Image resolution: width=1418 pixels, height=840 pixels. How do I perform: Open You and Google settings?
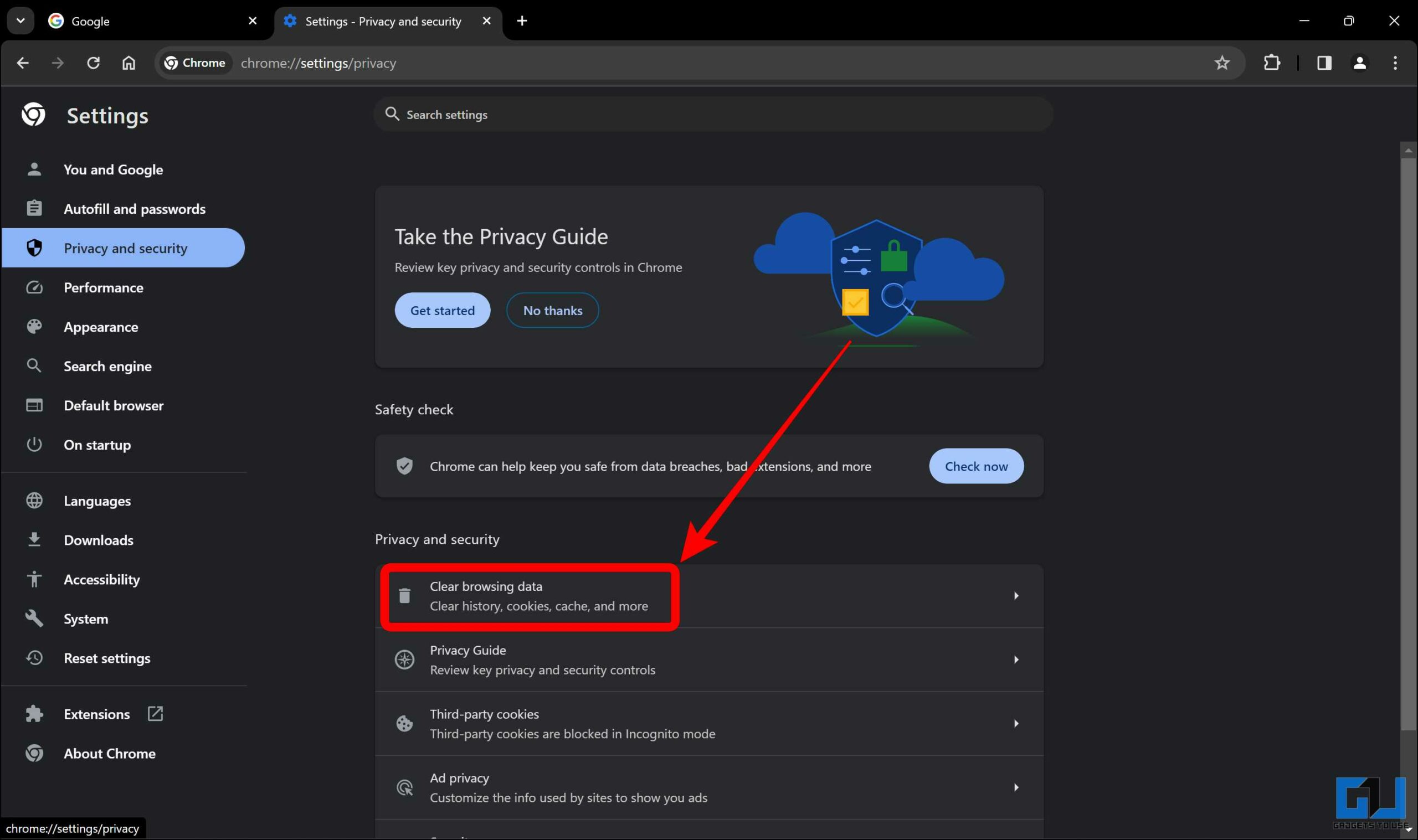coord(124,169)
